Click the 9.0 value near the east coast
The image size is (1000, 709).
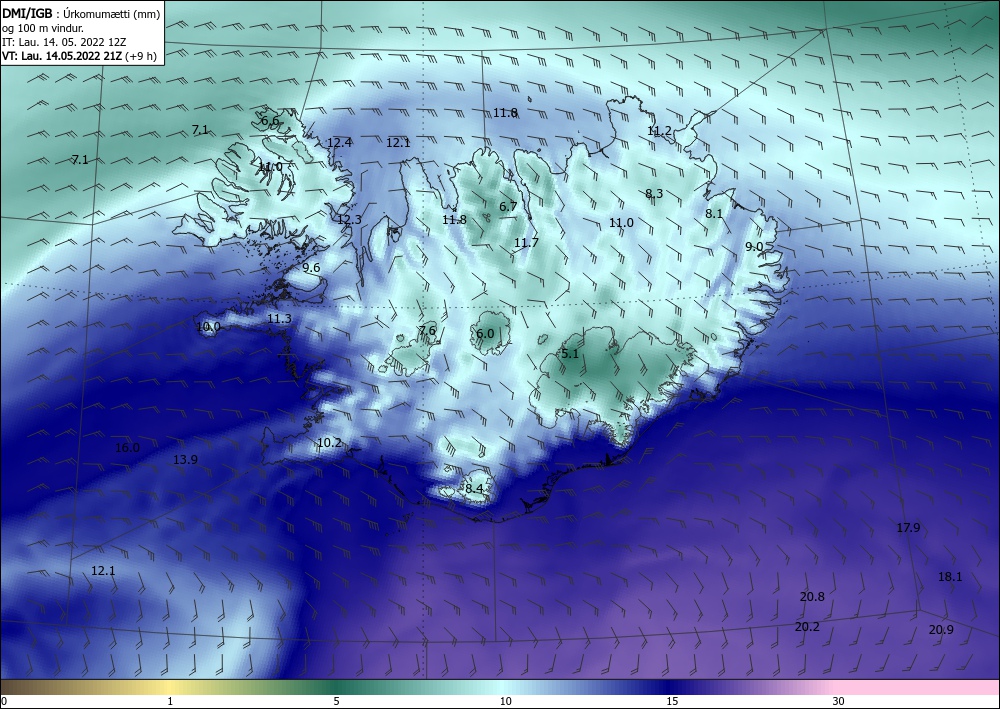coord(754,246)
